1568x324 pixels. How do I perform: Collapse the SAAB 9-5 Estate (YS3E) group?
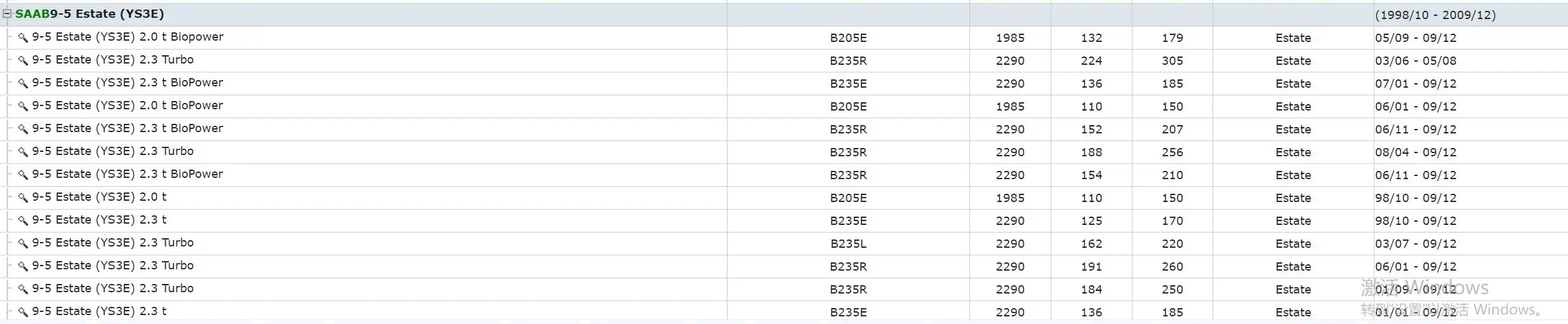8,13
